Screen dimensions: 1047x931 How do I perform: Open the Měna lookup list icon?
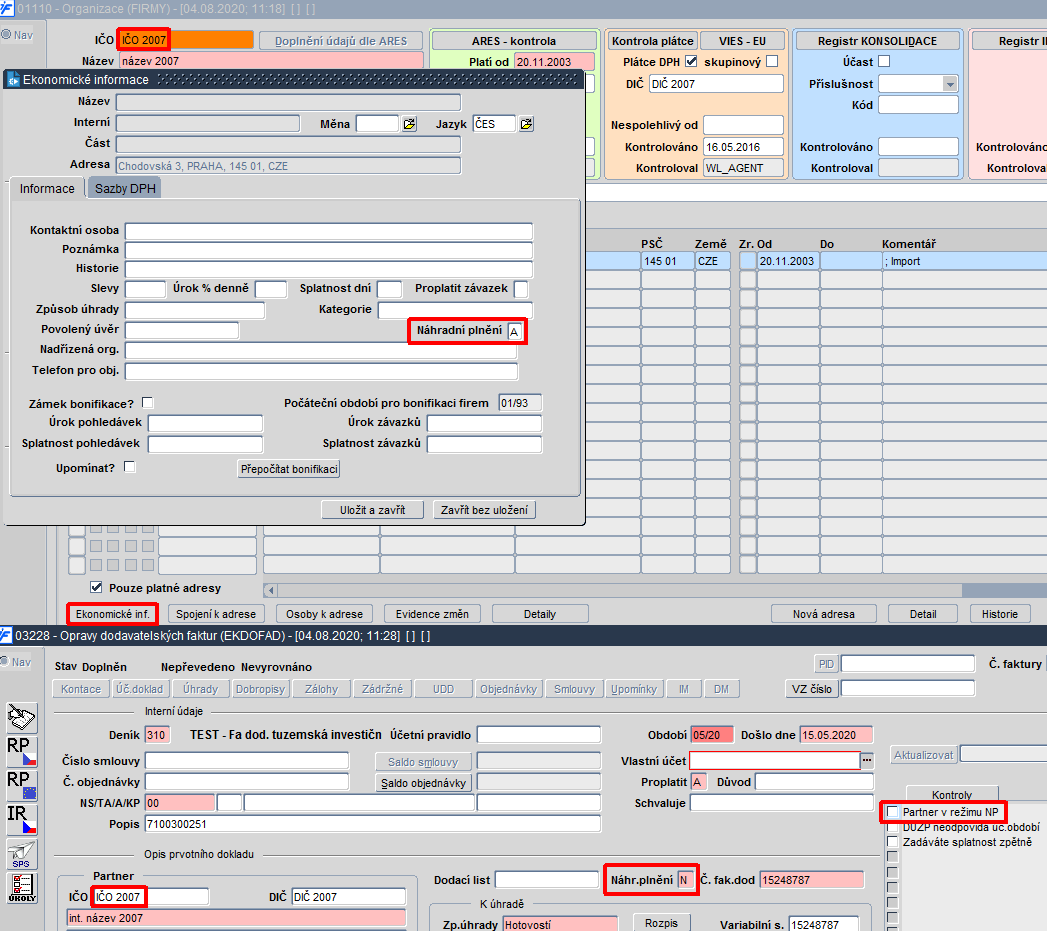click(x=409, y=124)
